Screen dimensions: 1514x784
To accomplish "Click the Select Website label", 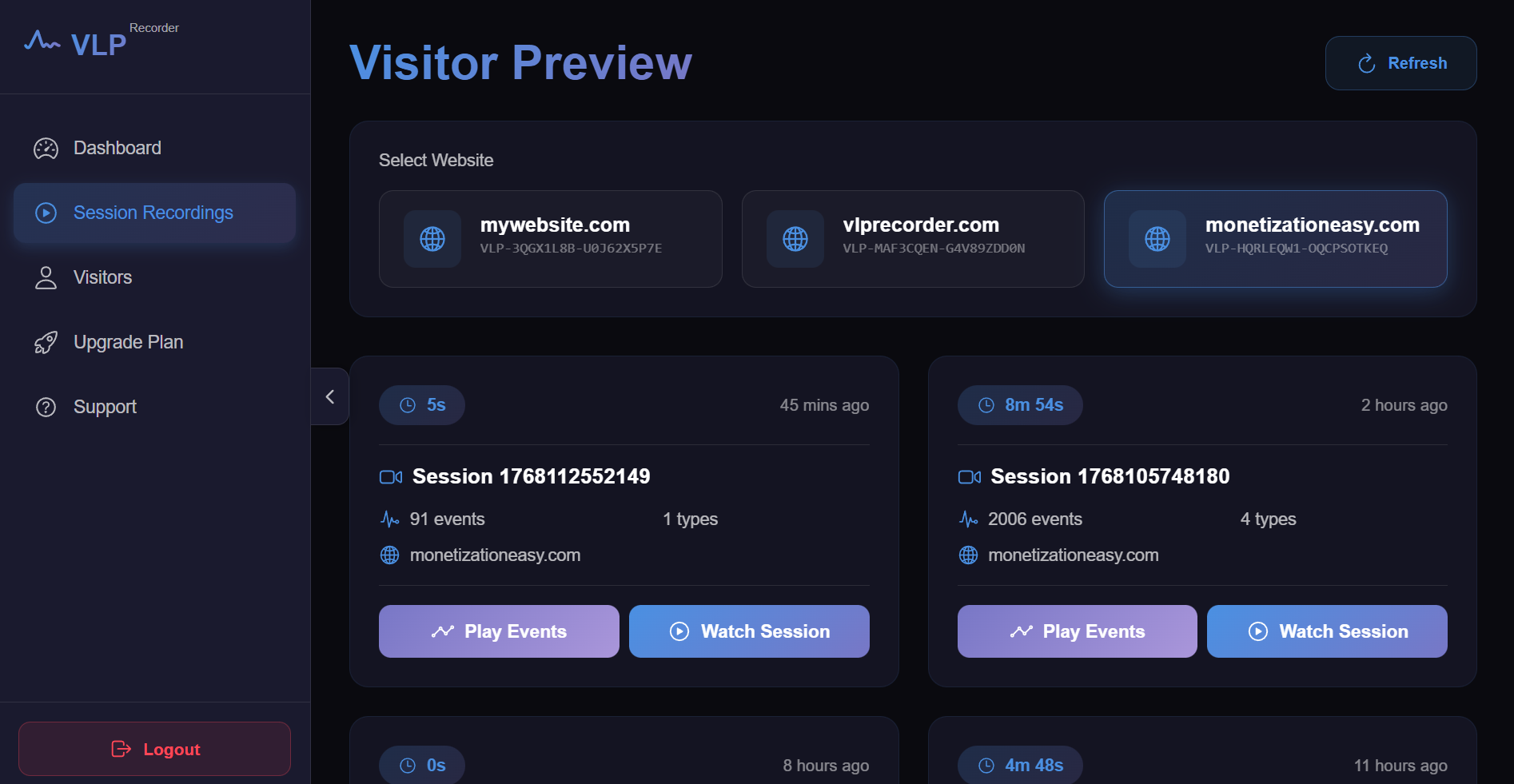I will [436, 161].
